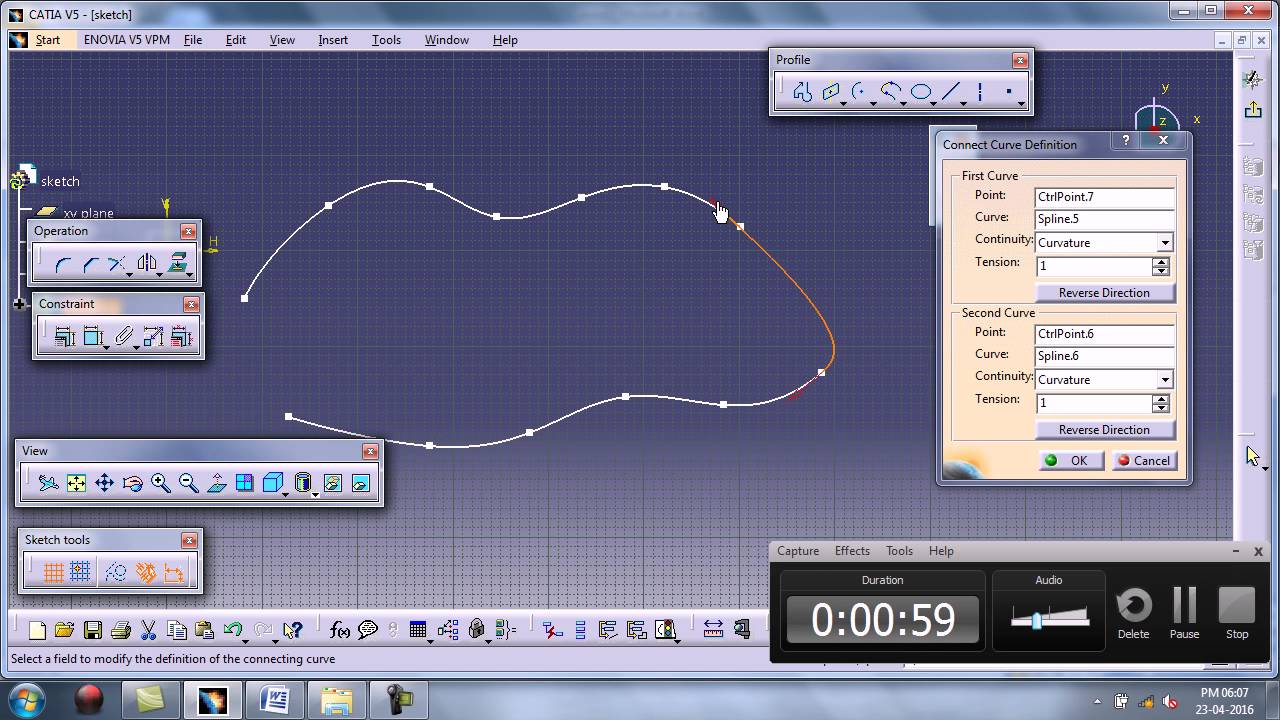Open the Tools menu in CATIA
Image resolution: width=1280 pixels, height=720 pixels.
pyautogui.click(x=386, y=40)
